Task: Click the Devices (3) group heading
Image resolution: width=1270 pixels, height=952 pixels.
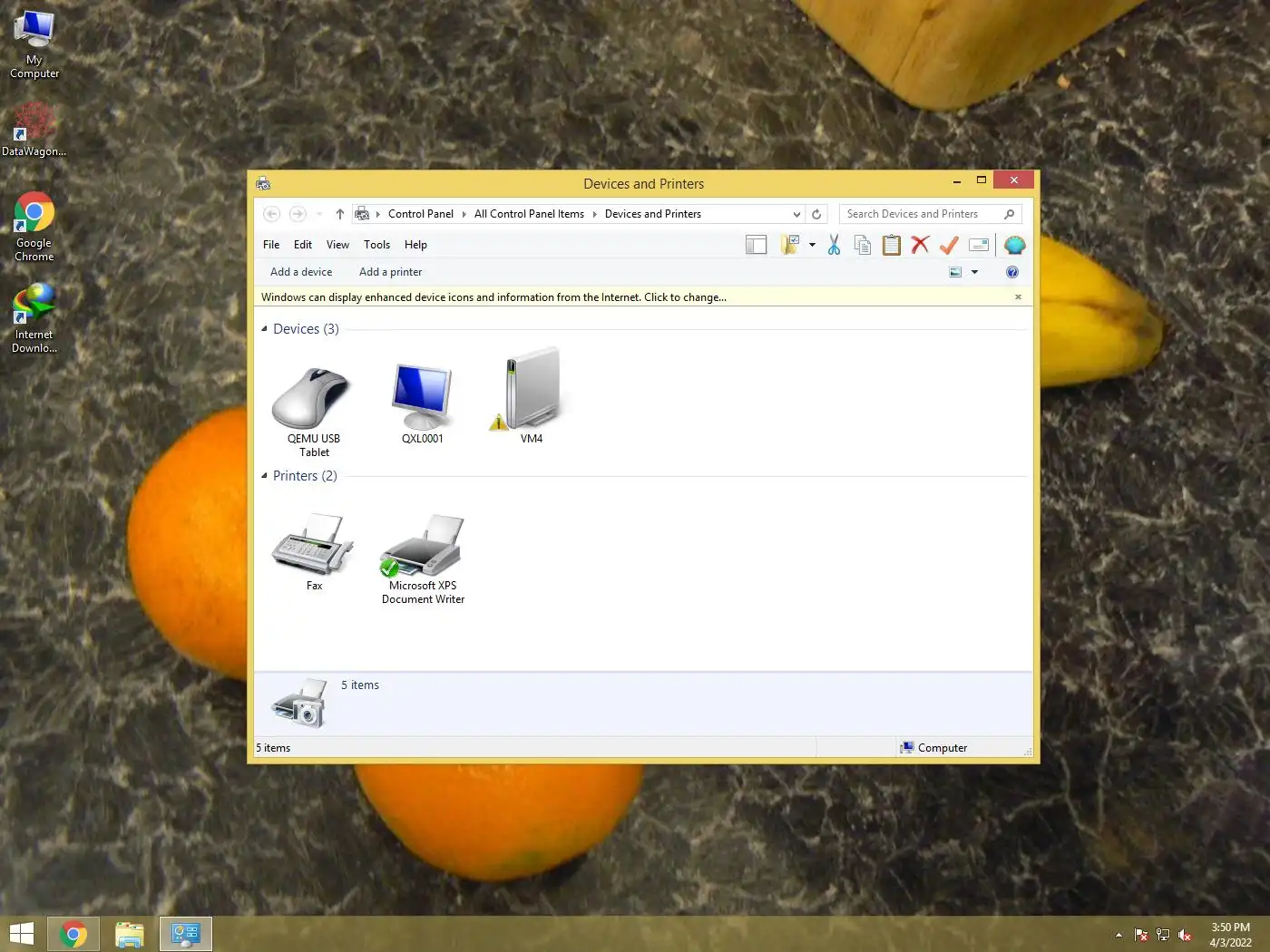Action: 306,329
